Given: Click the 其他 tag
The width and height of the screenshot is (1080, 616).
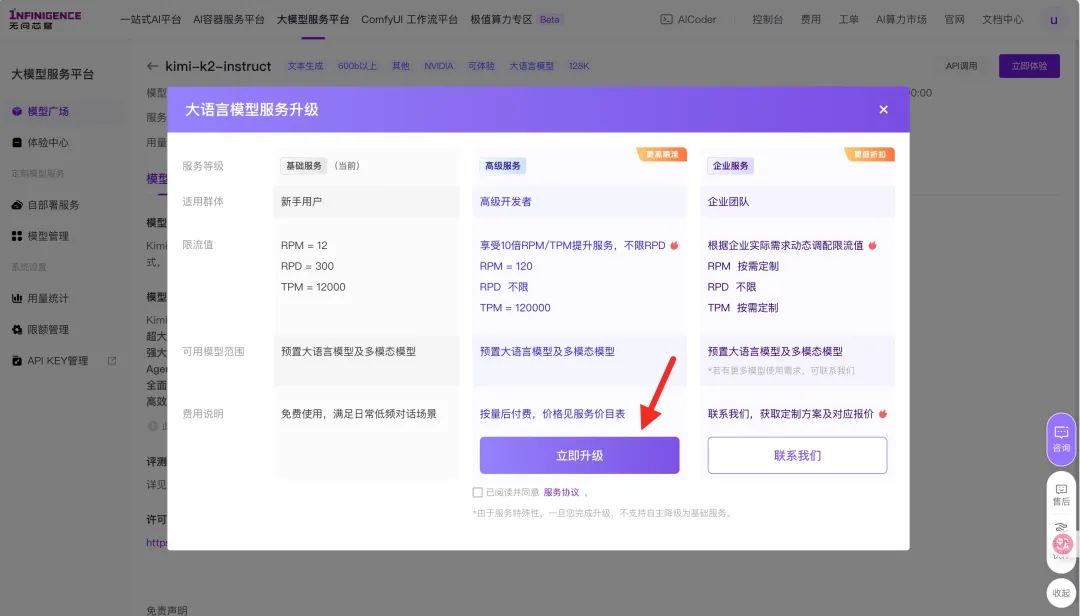Looking at the screenshot, I should coord(401,66).
